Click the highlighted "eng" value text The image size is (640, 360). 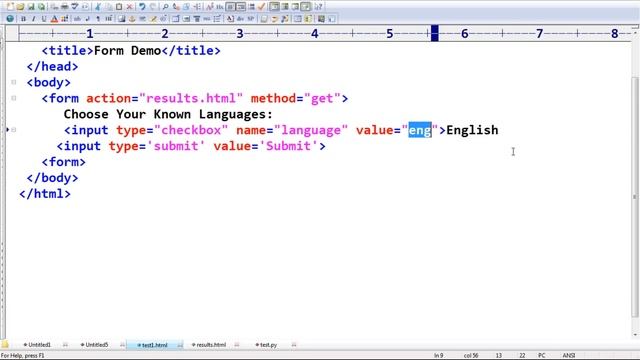[420, 130]
